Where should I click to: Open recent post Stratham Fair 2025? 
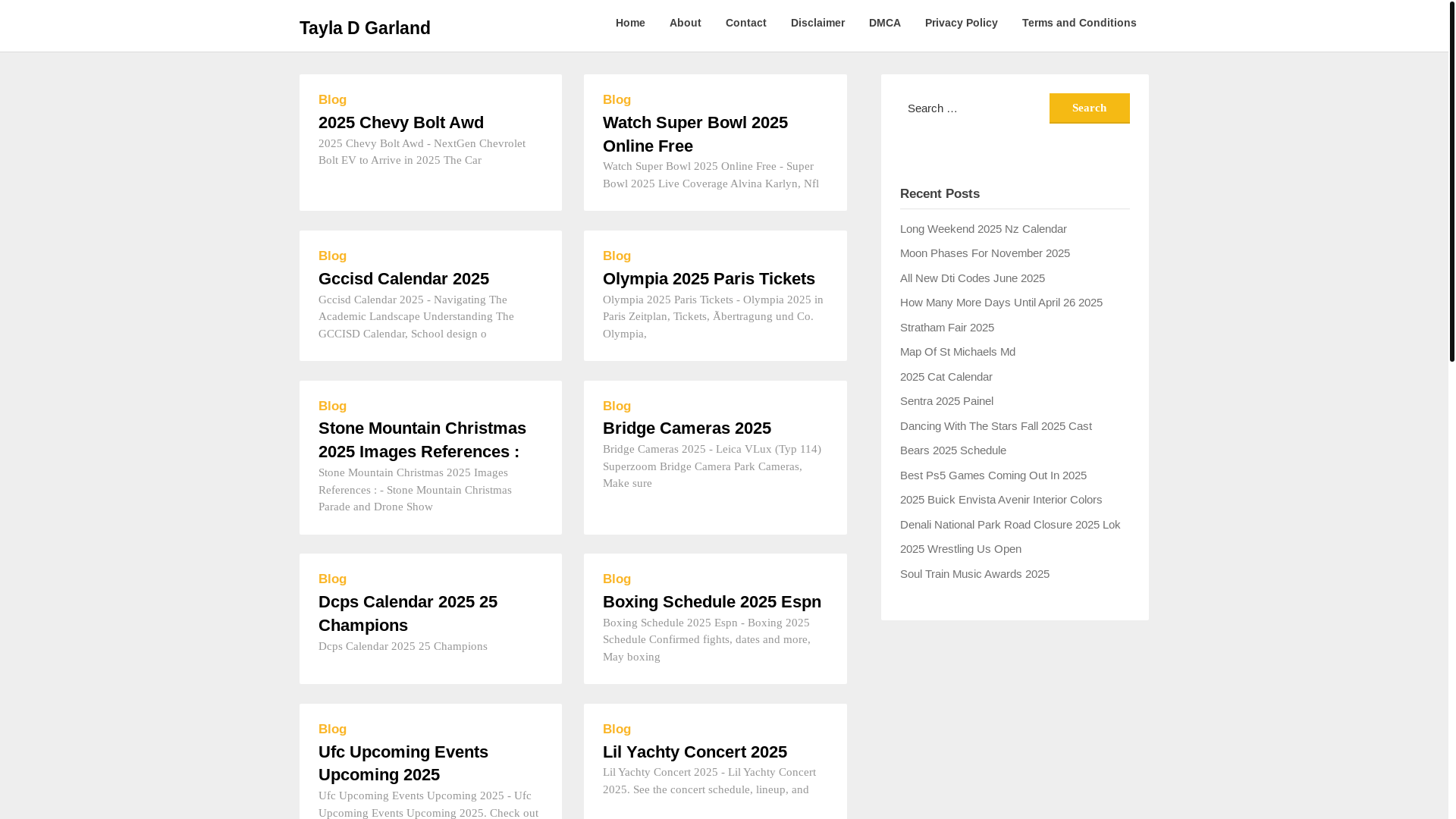(x=946, y=328)
